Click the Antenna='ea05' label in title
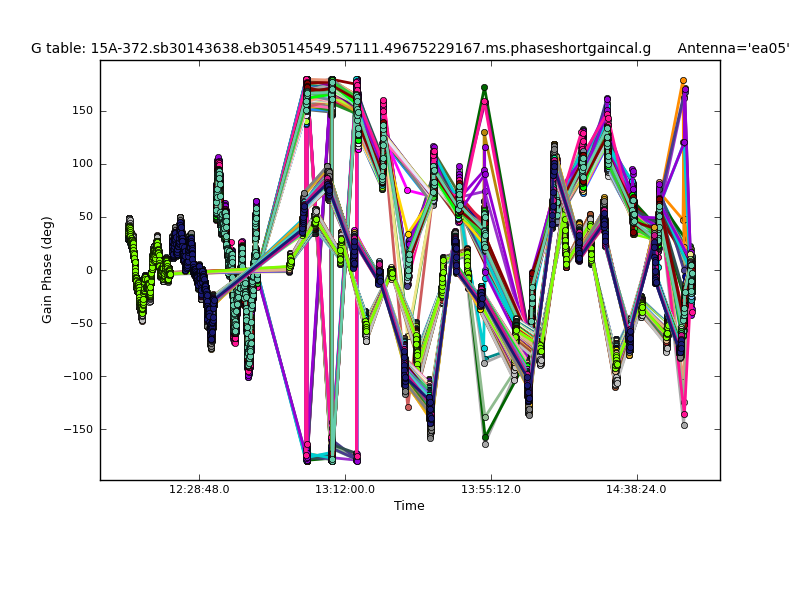 click(733, 48)
